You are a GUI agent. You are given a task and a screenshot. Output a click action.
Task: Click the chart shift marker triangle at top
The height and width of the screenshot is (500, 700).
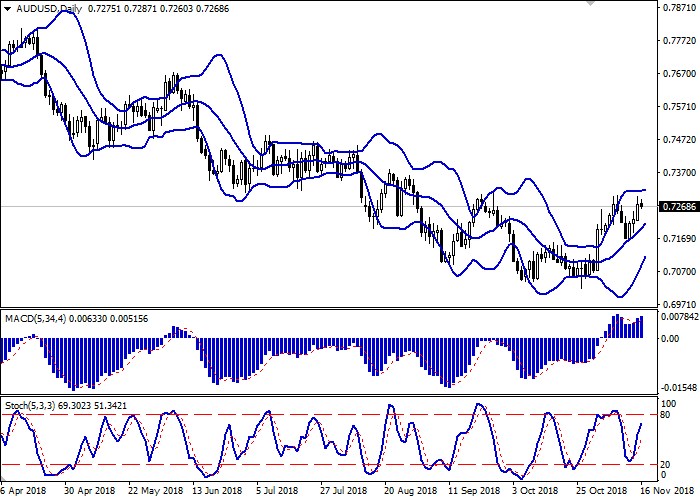pyautogui.click(x=591, y=4)
